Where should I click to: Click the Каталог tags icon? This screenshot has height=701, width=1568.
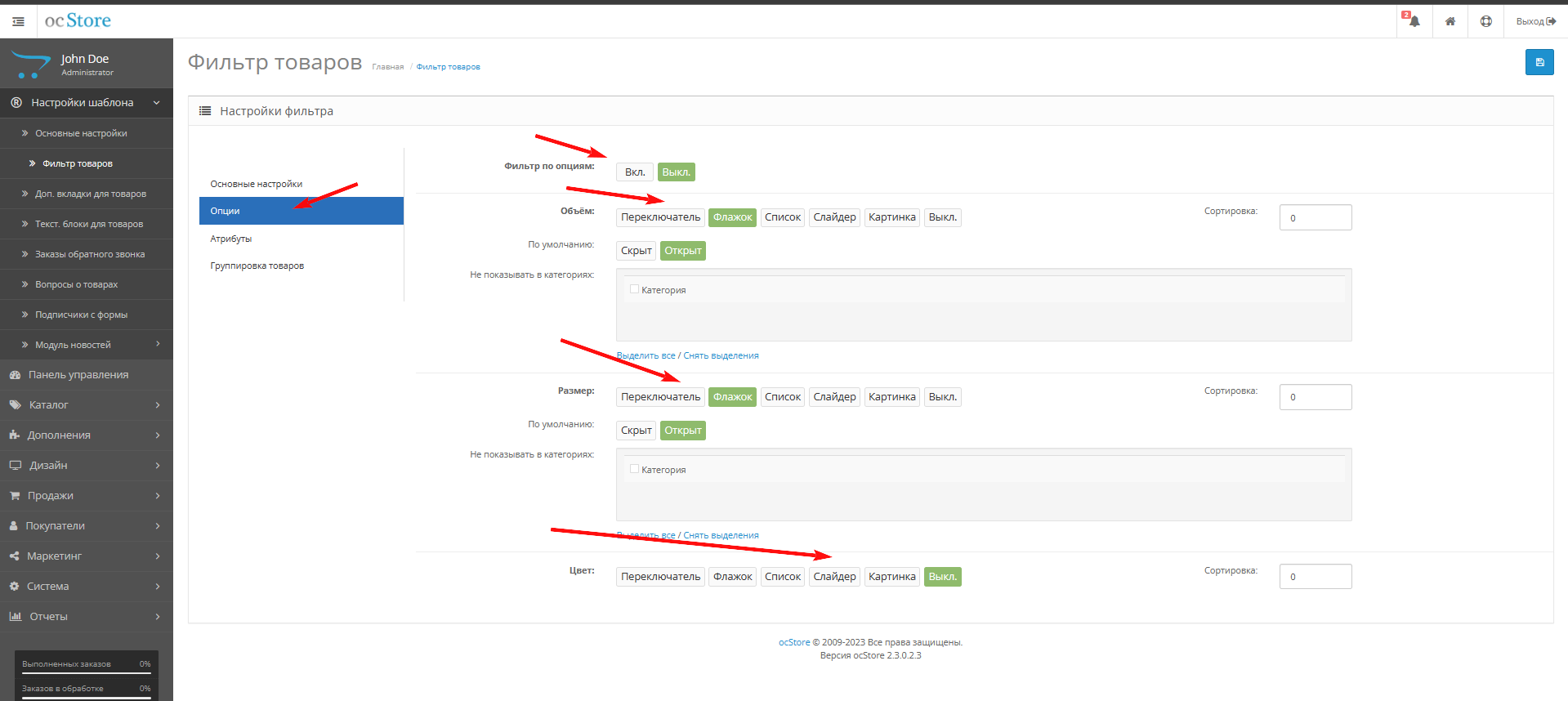15,405
